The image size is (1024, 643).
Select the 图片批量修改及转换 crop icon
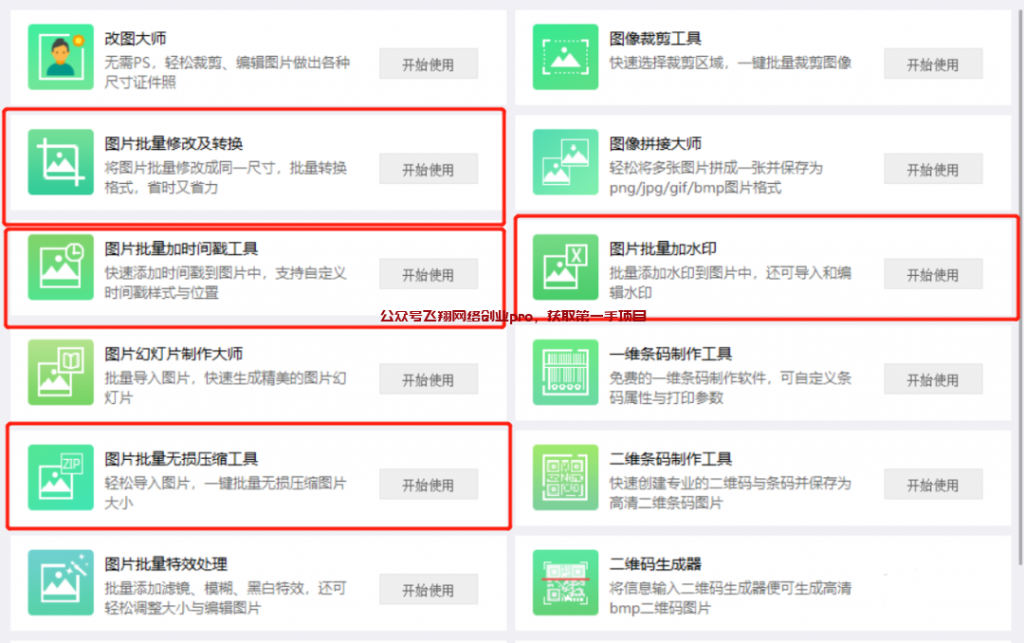pos(61,162)
